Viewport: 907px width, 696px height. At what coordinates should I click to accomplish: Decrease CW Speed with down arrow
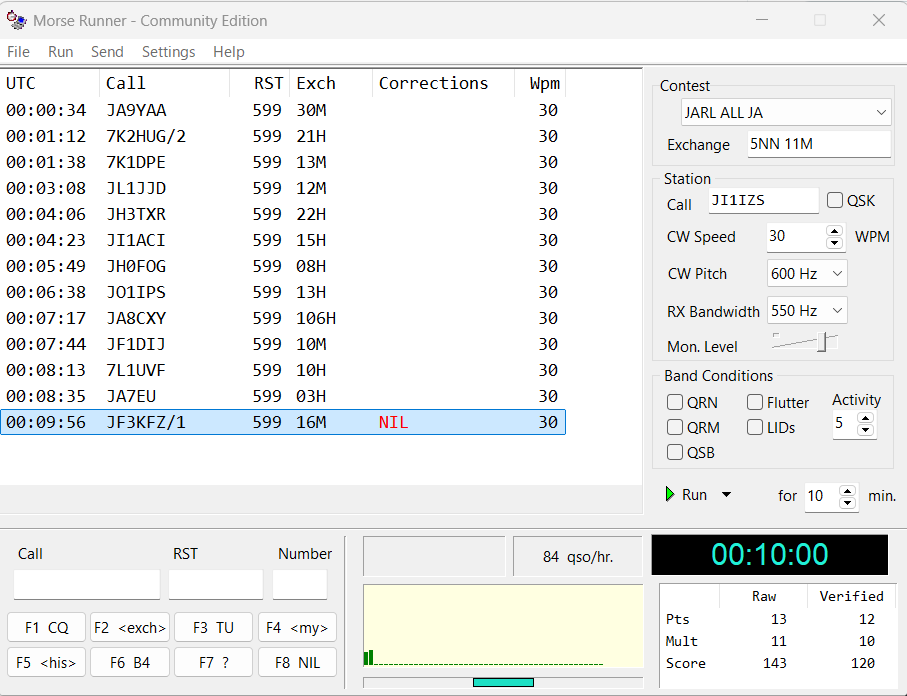click(834, 243)
